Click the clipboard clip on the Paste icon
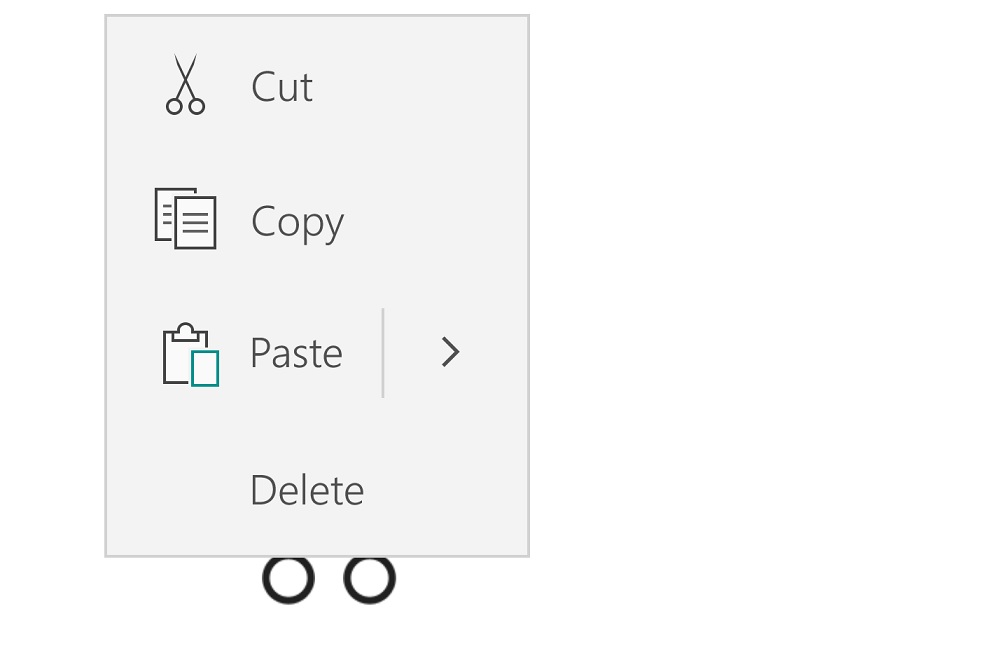The height and width of the screenshot is (653, 1004). click(186, 331)
